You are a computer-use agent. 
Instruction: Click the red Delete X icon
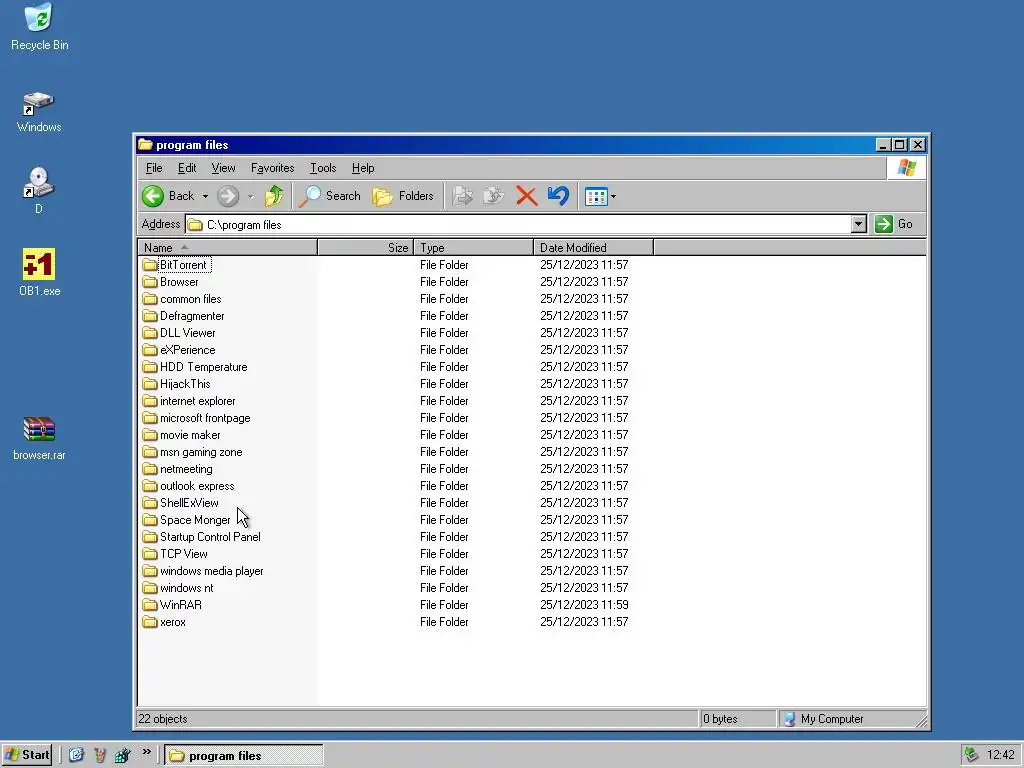tap(526, 196)
